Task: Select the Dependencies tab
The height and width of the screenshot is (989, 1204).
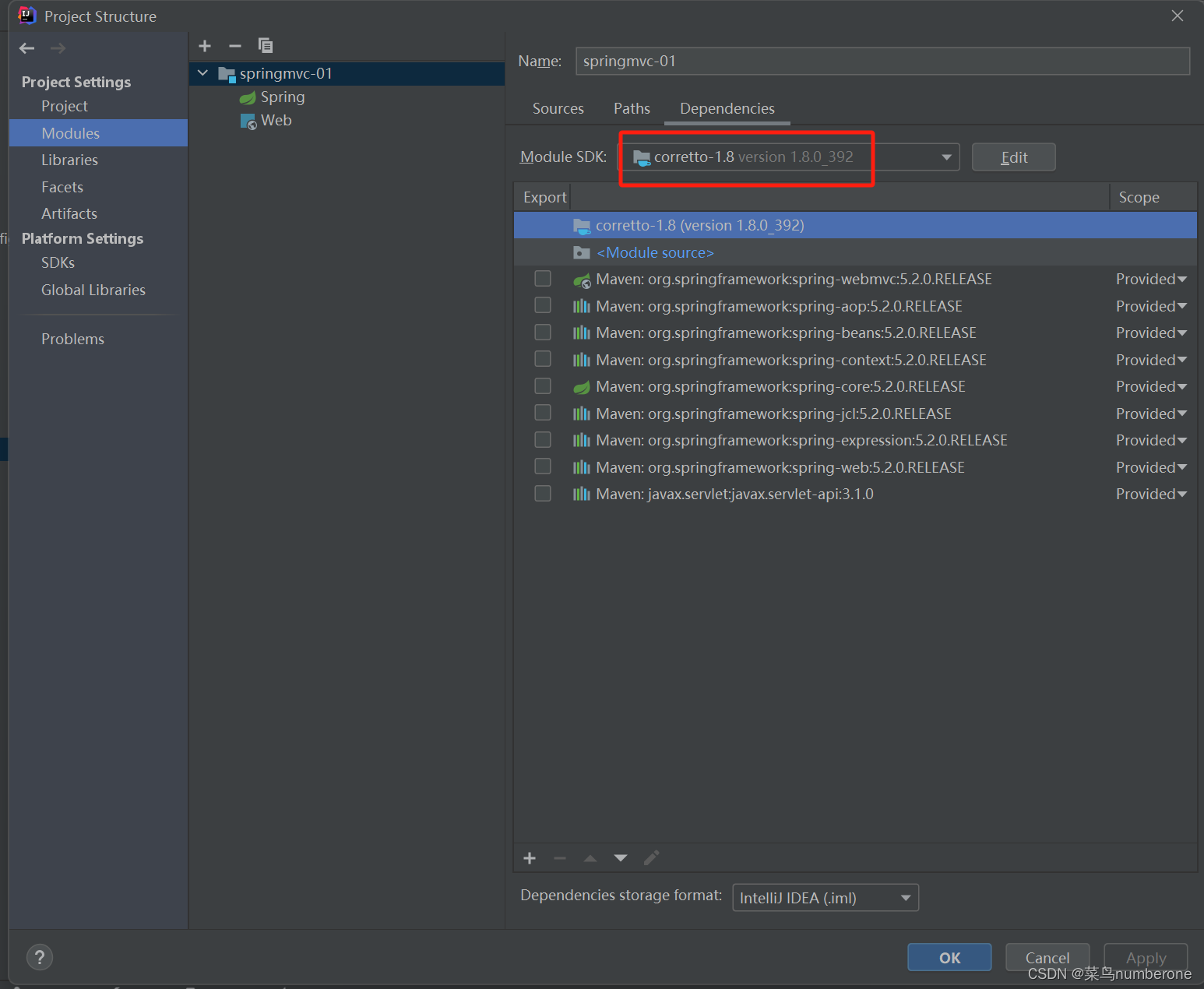Action: [x=727, y=108]
